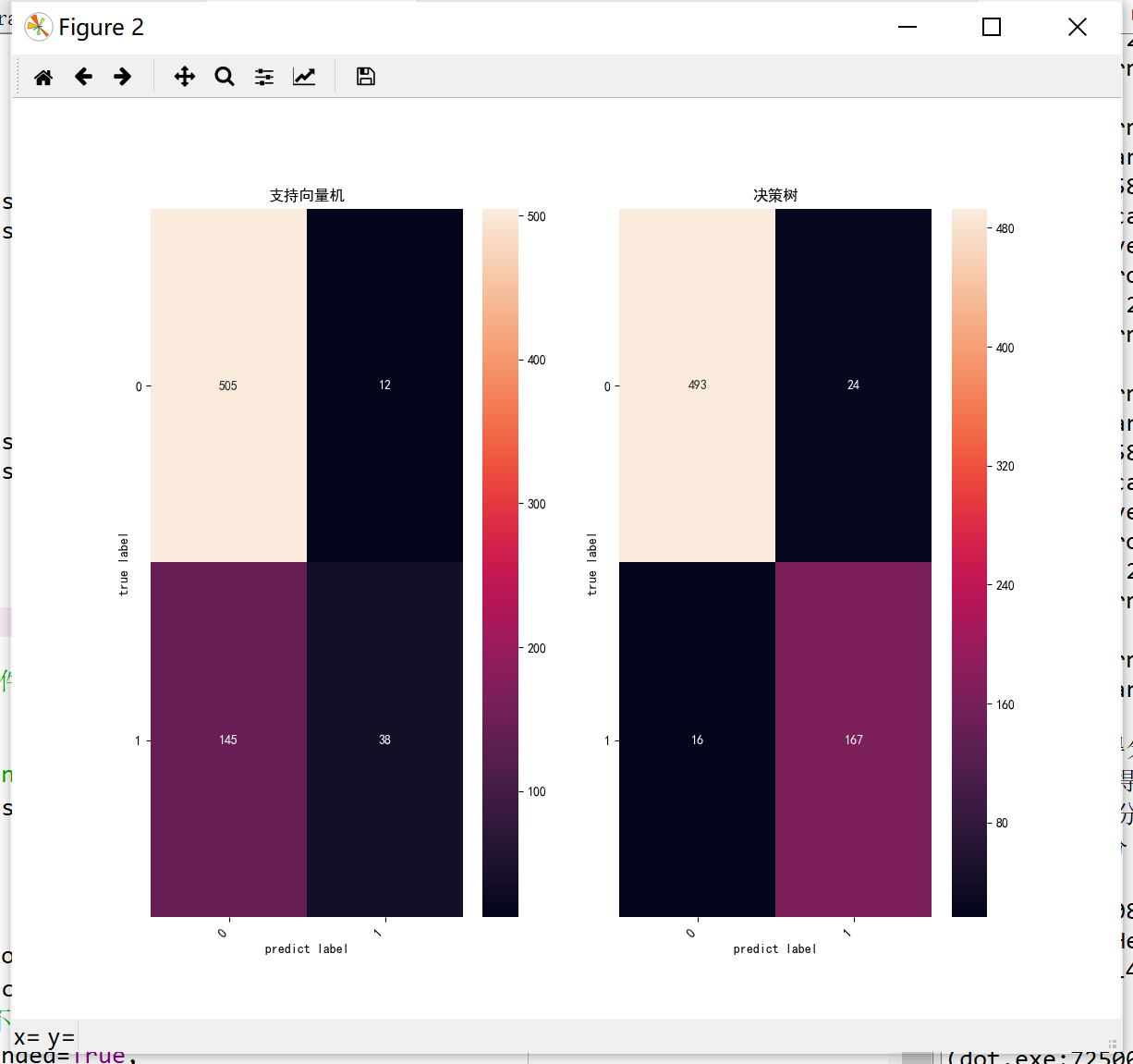This screenshot has width=1133, height=1064.
Task: Click the 决策树 plot title
Action: [x=775, y=195]
